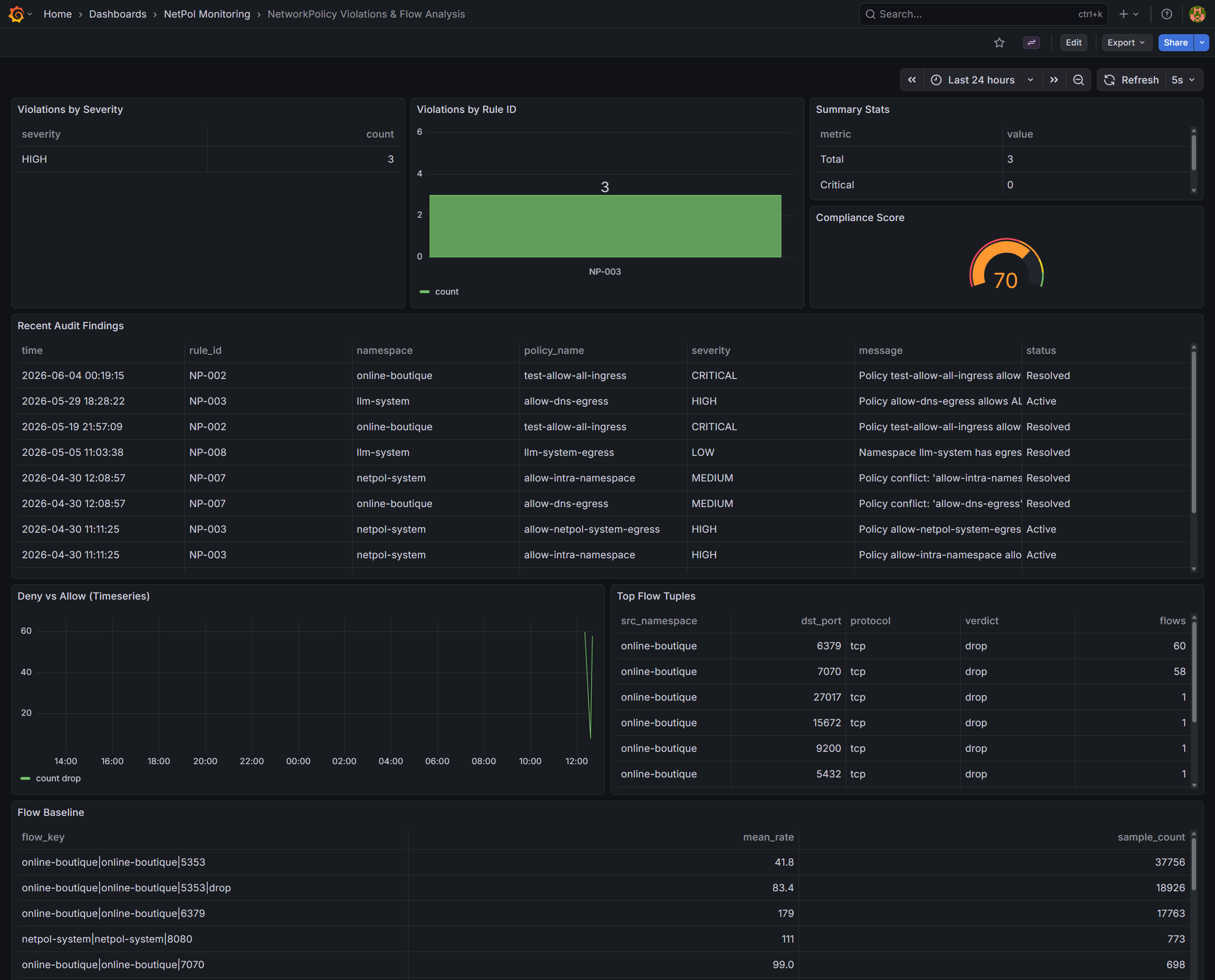This screenshot has height=980, width=1215.
Task: Click the Flow Baseline table scrollbar
Action: (x=1194, y=864)
